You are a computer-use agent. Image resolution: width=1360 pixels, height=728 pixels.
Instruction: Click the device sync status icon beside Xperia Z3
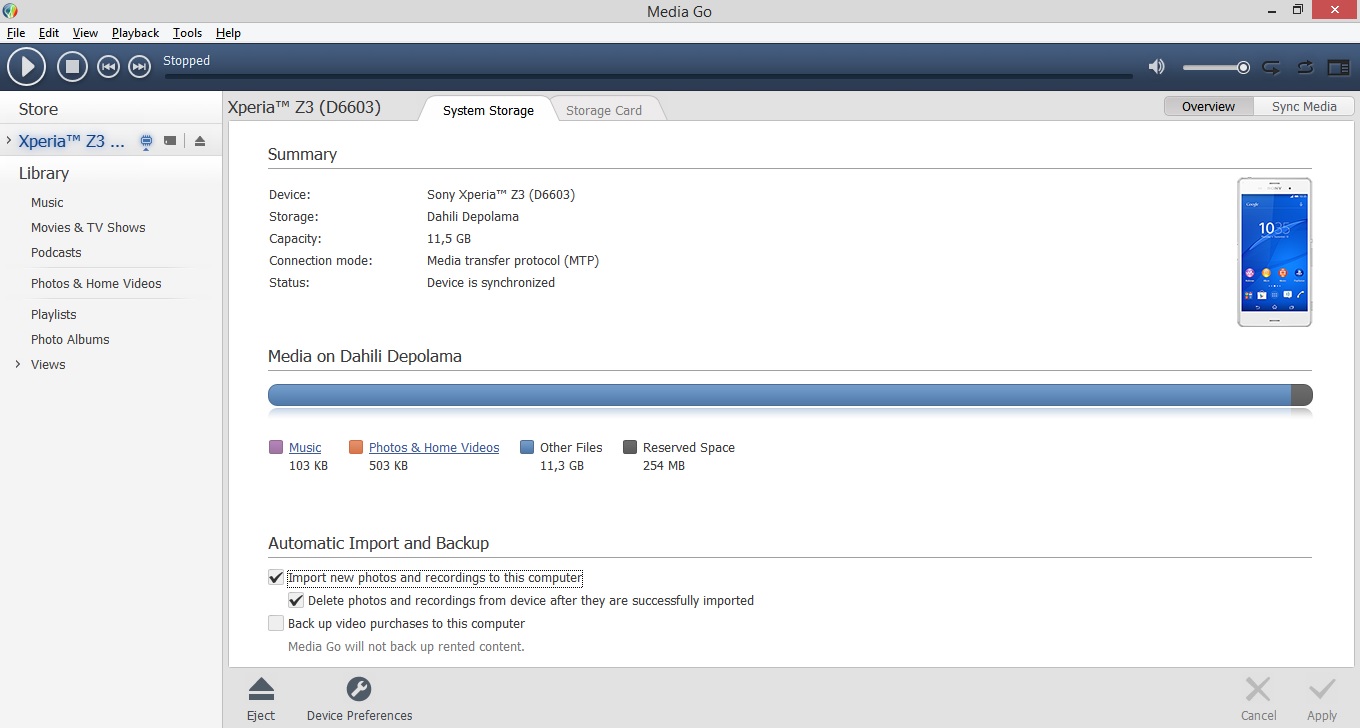(147, 142)
